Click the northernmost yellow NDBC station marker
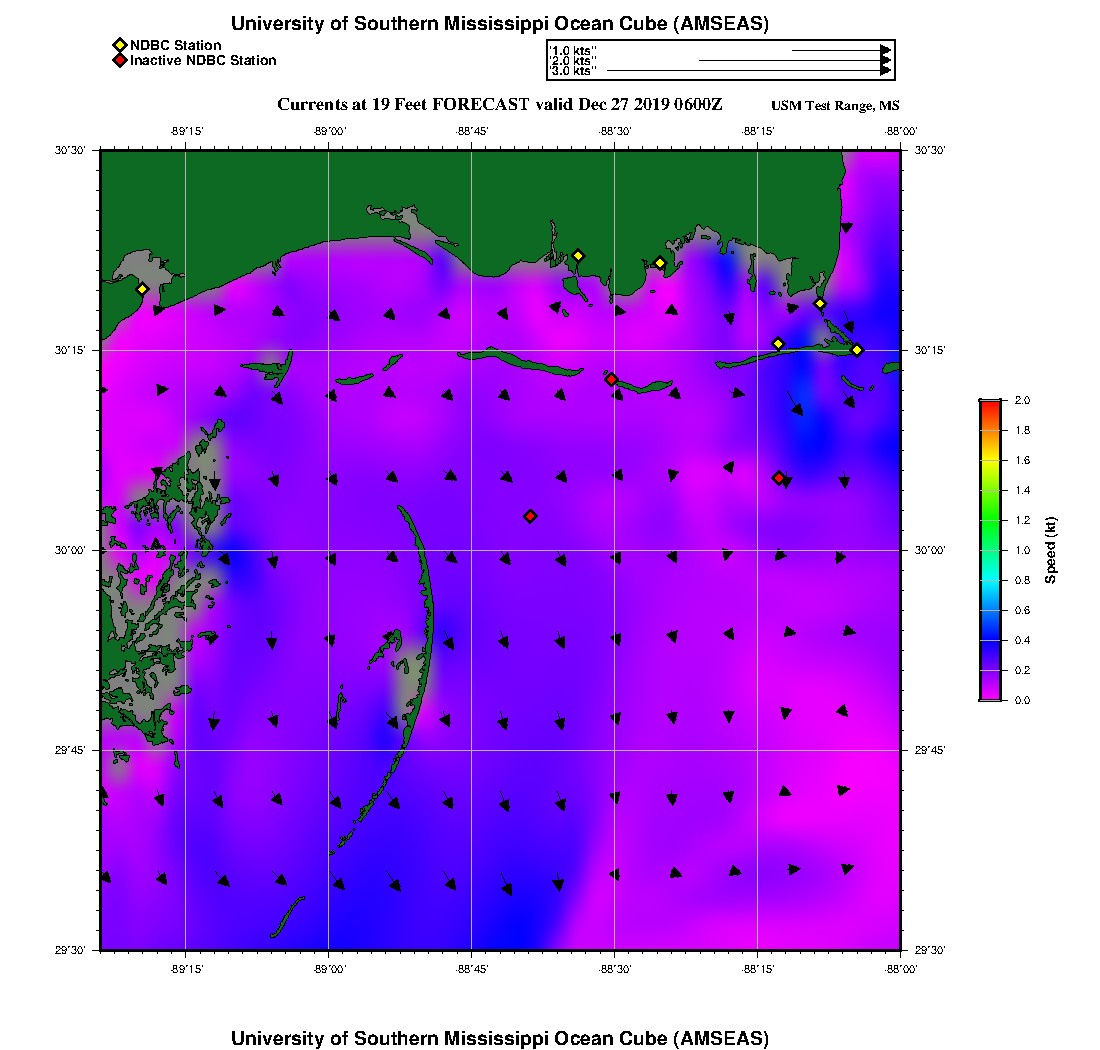The width and height of the screenshot is (1100, 1050). pos(577,256)
